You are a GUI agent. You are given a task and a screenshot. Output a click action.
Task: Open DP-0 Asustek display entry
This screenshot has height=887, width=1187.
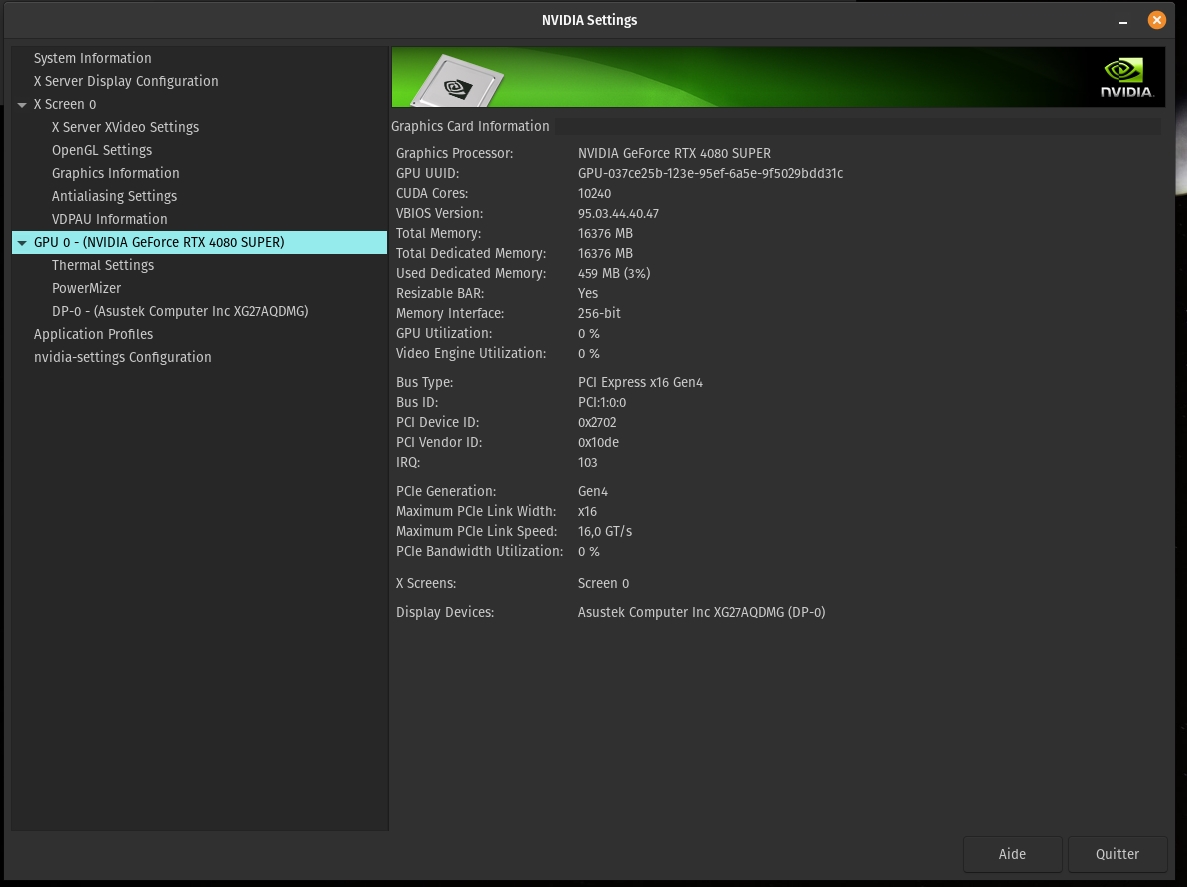(x=180, y=311)
